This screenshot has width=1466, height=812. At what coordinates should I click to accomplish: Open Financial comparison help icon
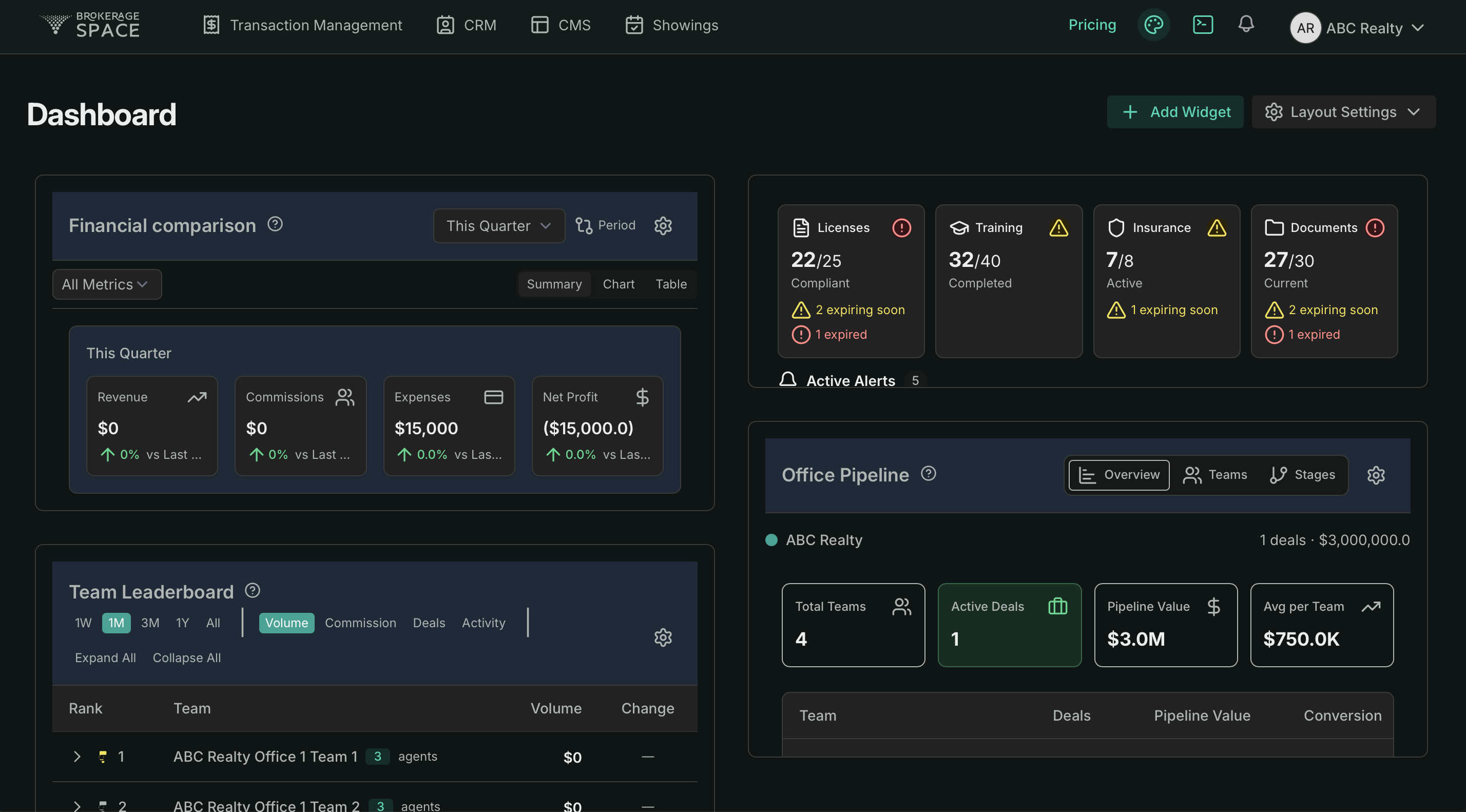coord(275,224)
